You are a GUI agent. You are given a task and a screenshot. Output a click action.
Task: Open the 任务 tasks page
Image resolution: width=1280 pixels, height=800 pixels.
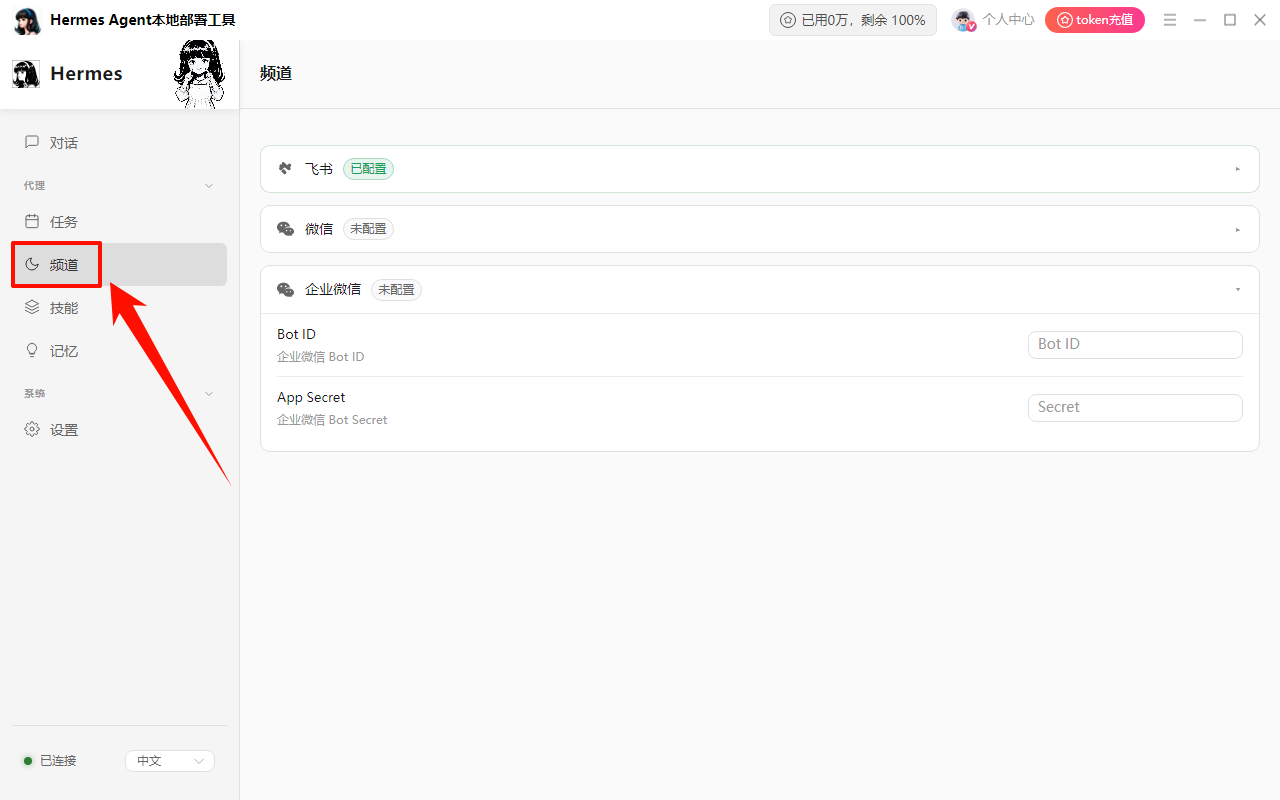point(119,222)
